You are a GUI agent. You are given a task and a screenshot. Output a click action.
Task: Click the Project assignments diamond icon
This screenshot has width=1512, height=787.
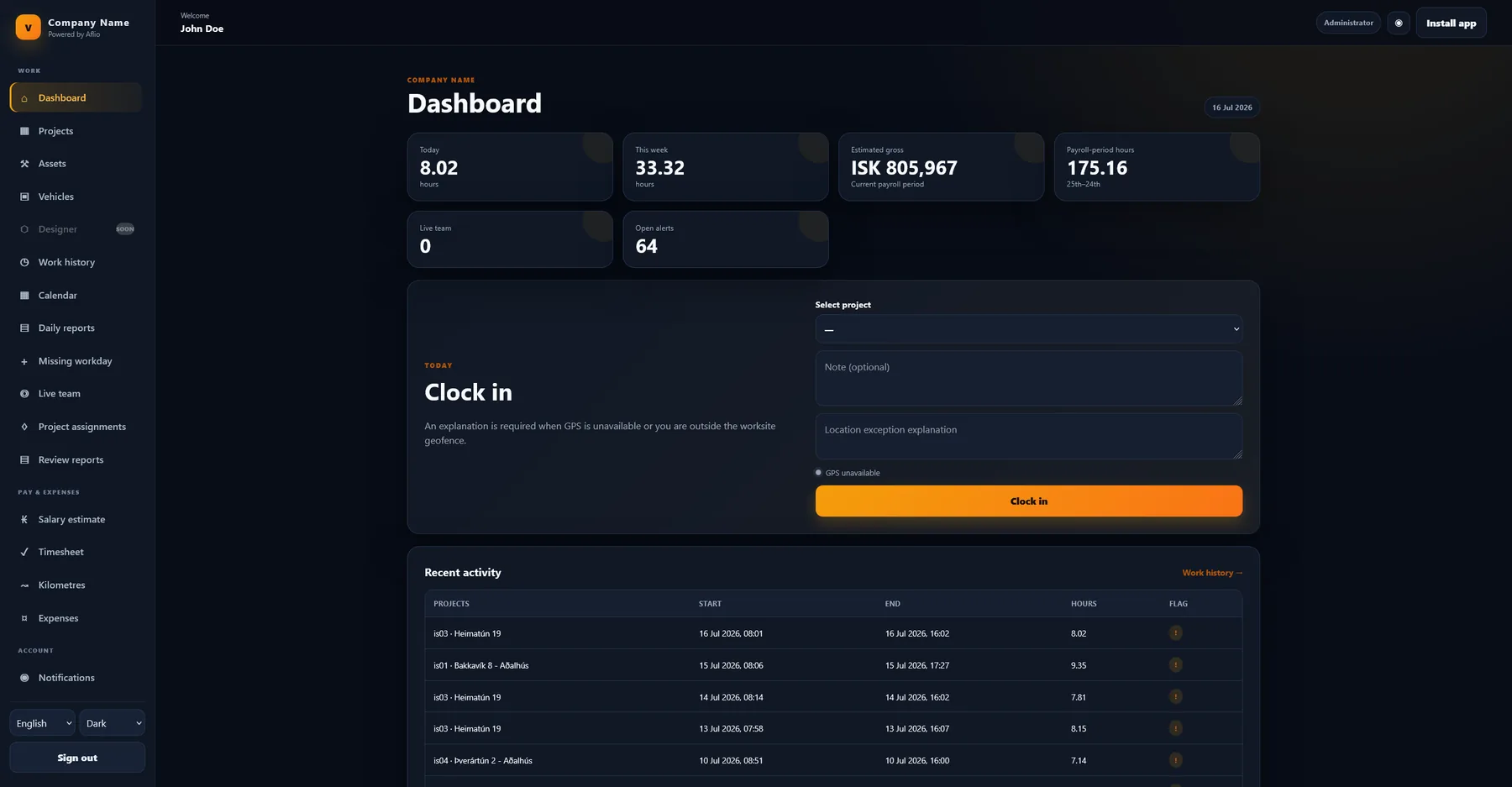(24, 427)
